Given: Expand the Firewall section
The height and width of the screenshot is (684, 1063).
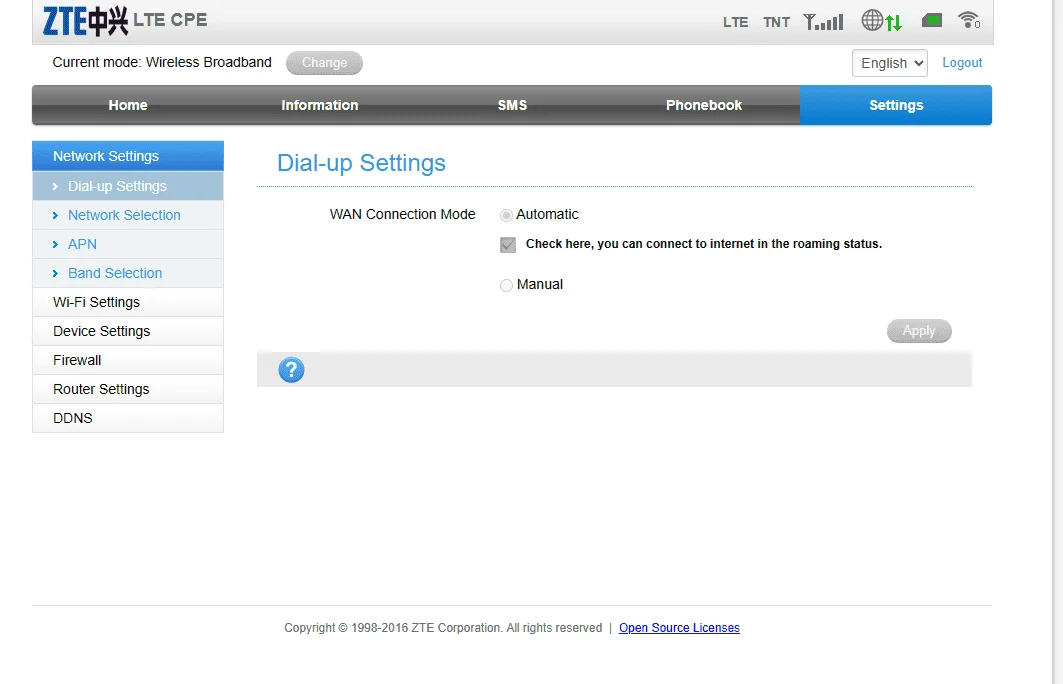Looking at the screenshot, I should [x=128, y=361].
